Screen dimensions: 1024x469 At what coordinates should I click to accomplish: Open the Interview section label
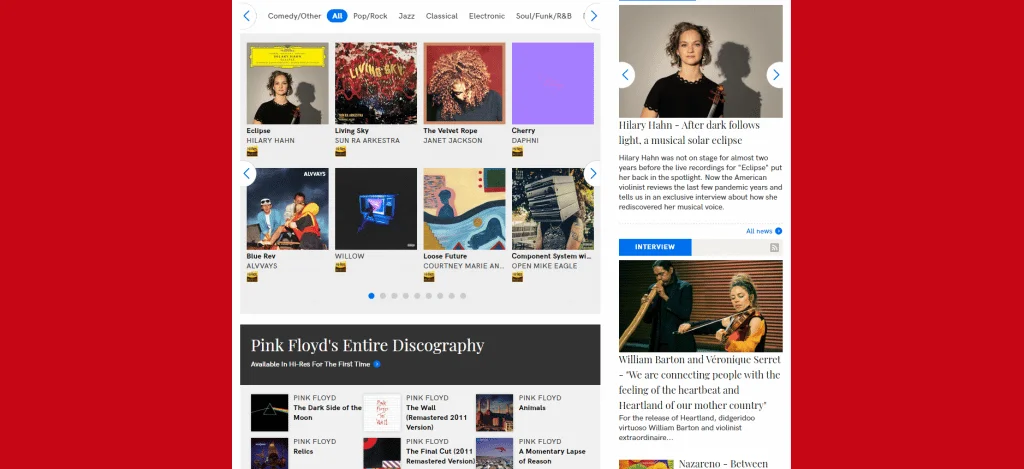point(655,247)
